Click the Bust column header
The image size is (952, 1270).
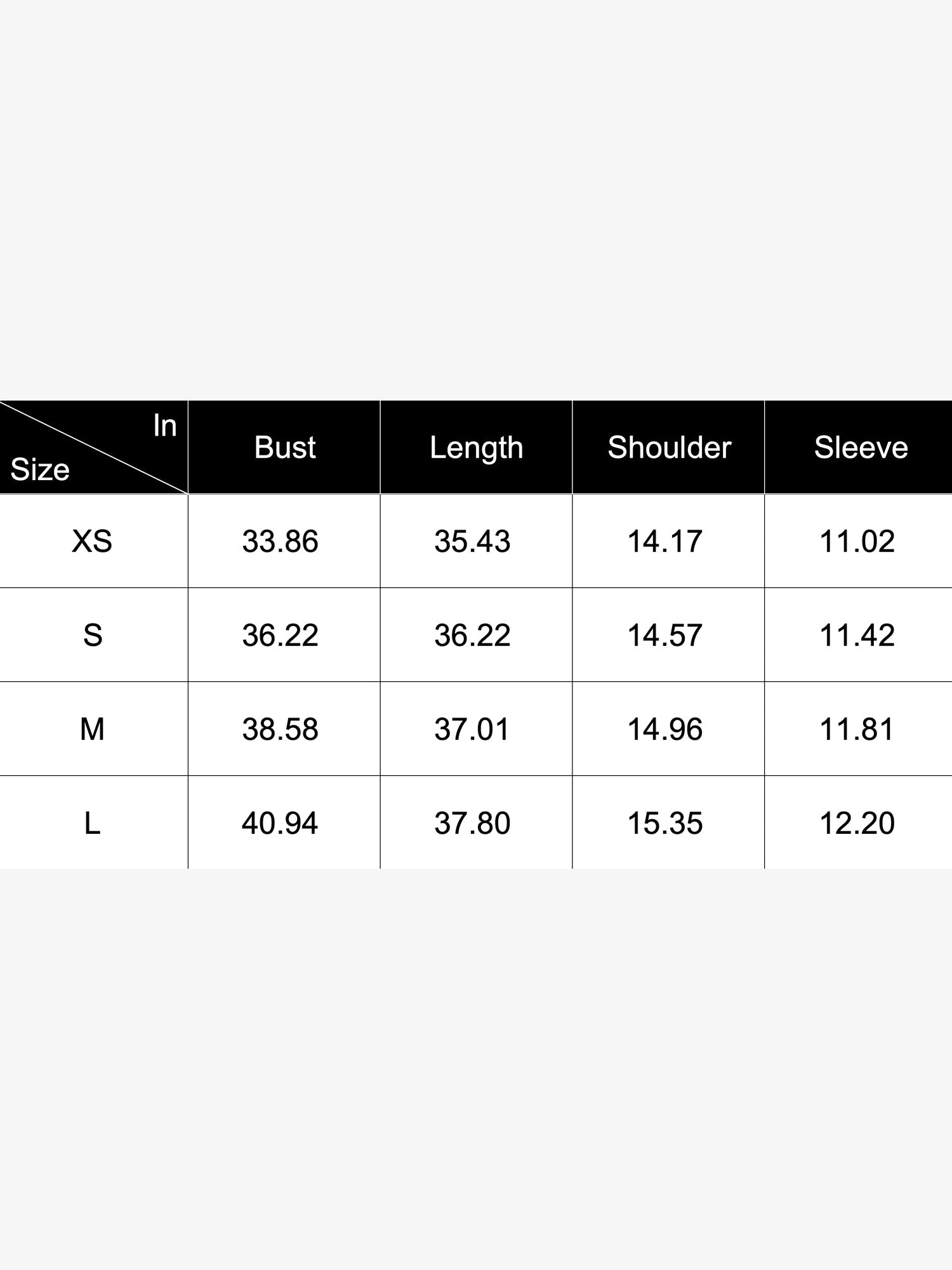(x=284, y=447)
